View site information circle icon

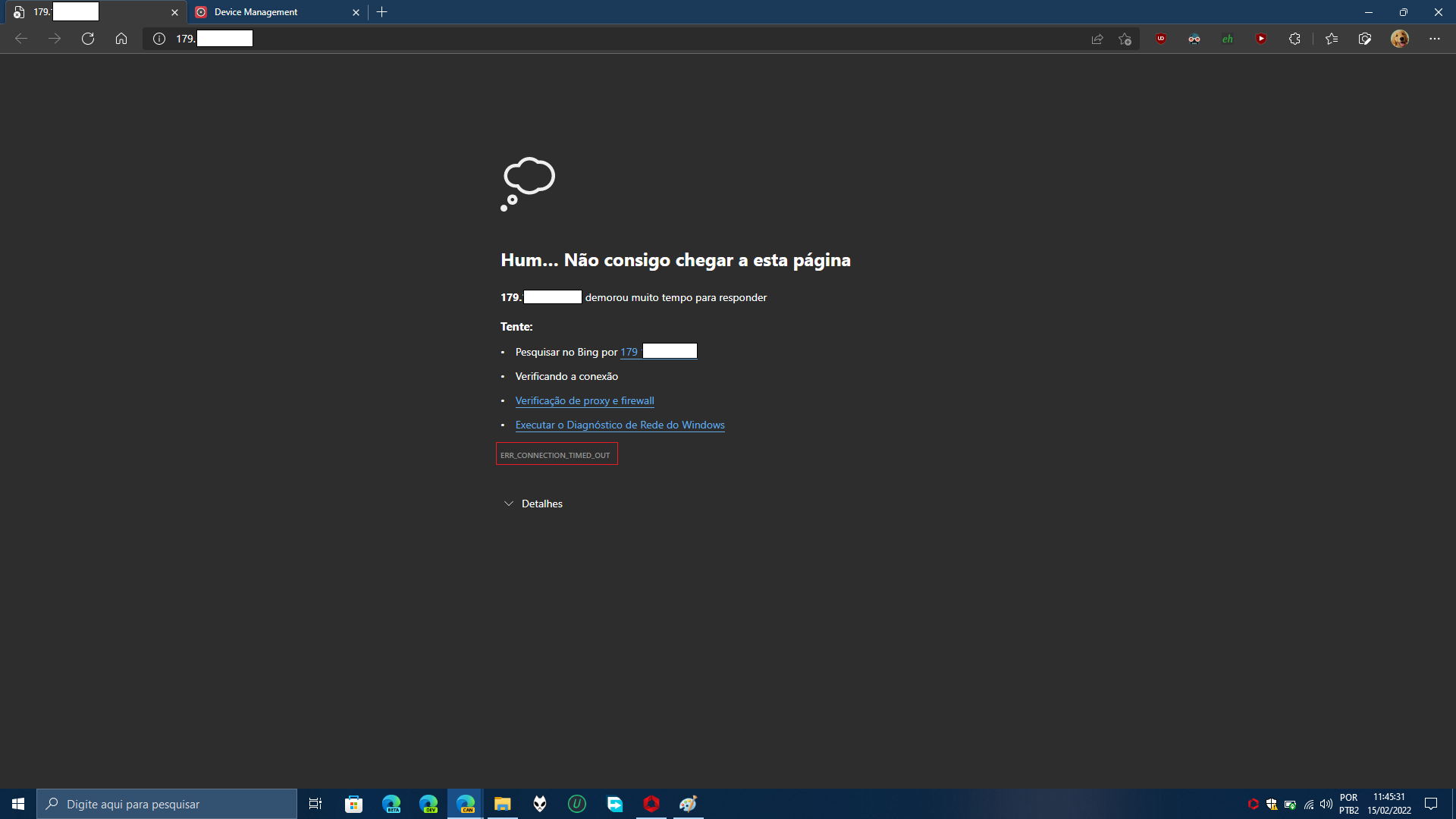point(159,39)
